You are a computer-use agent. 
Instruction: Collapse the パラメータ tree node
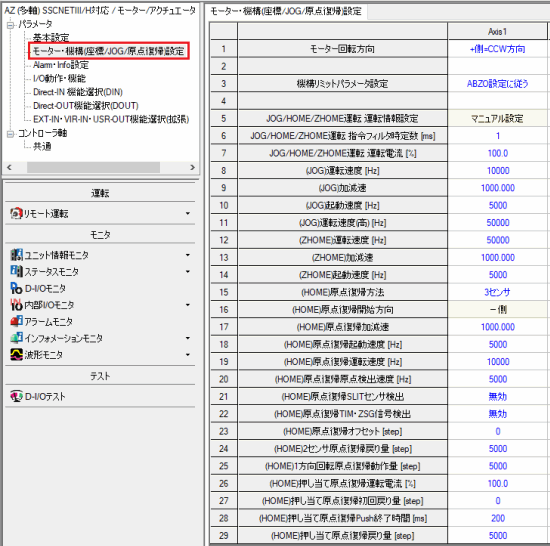[x=11, y=25]
